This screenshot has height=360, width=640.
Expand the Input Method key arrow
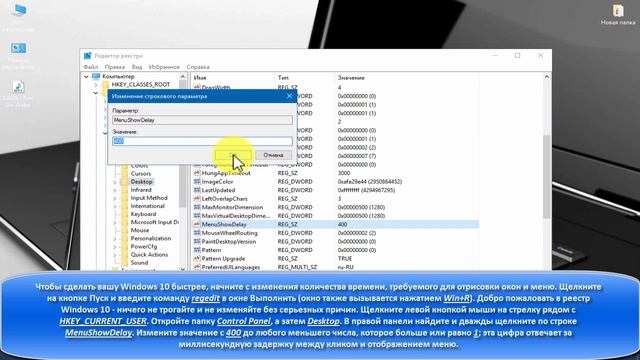115,198
